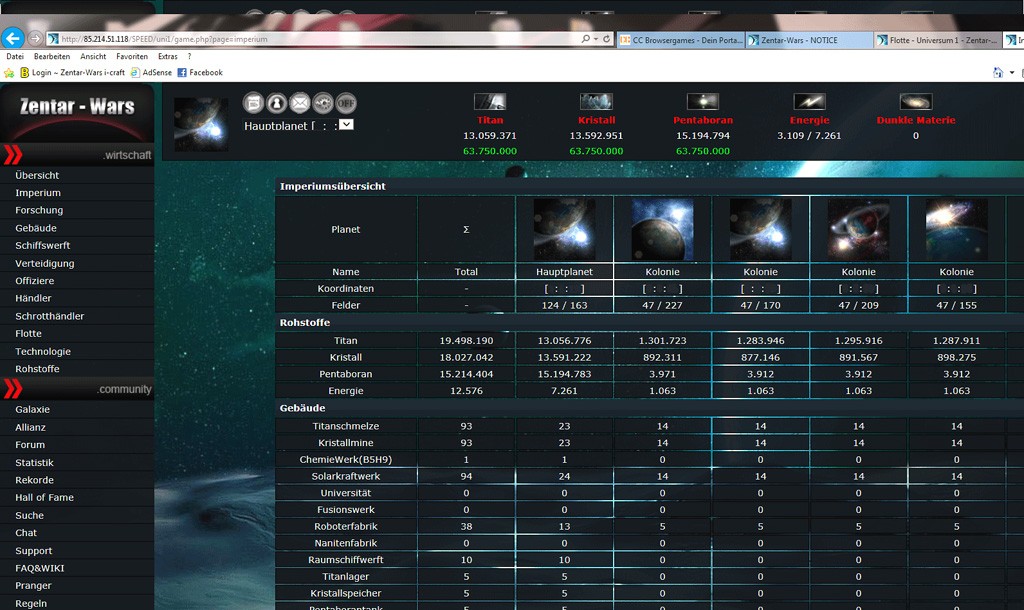Click the Facebook bookmark in favorites bar

point(200,73)
